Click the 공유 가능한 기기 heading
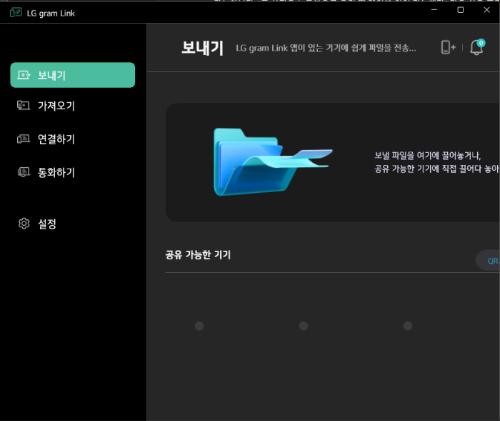500x421 pixels. (x=198, y=255)
